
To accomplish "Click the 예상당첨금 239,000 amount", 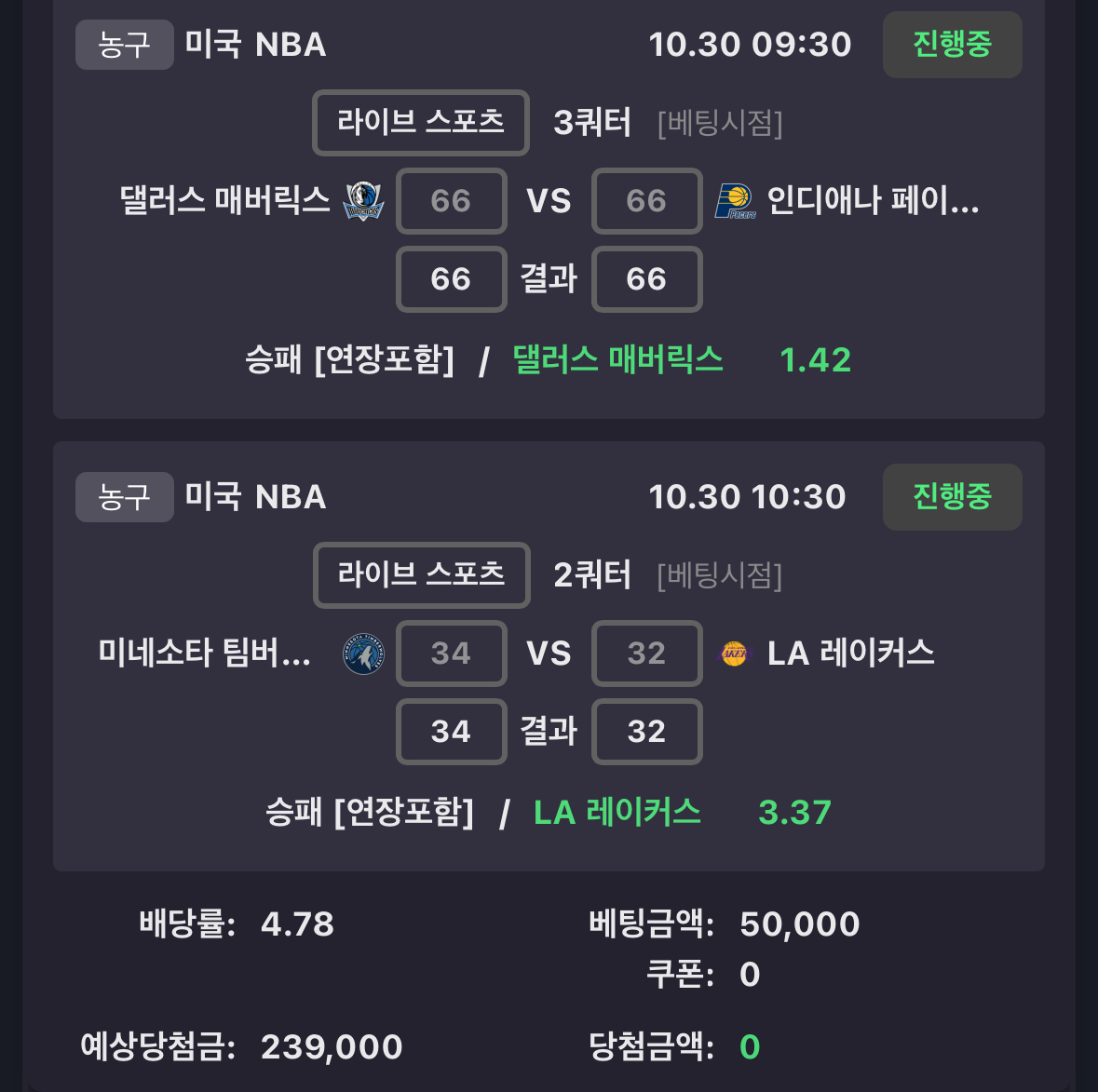I will [x=332, y=1047].
